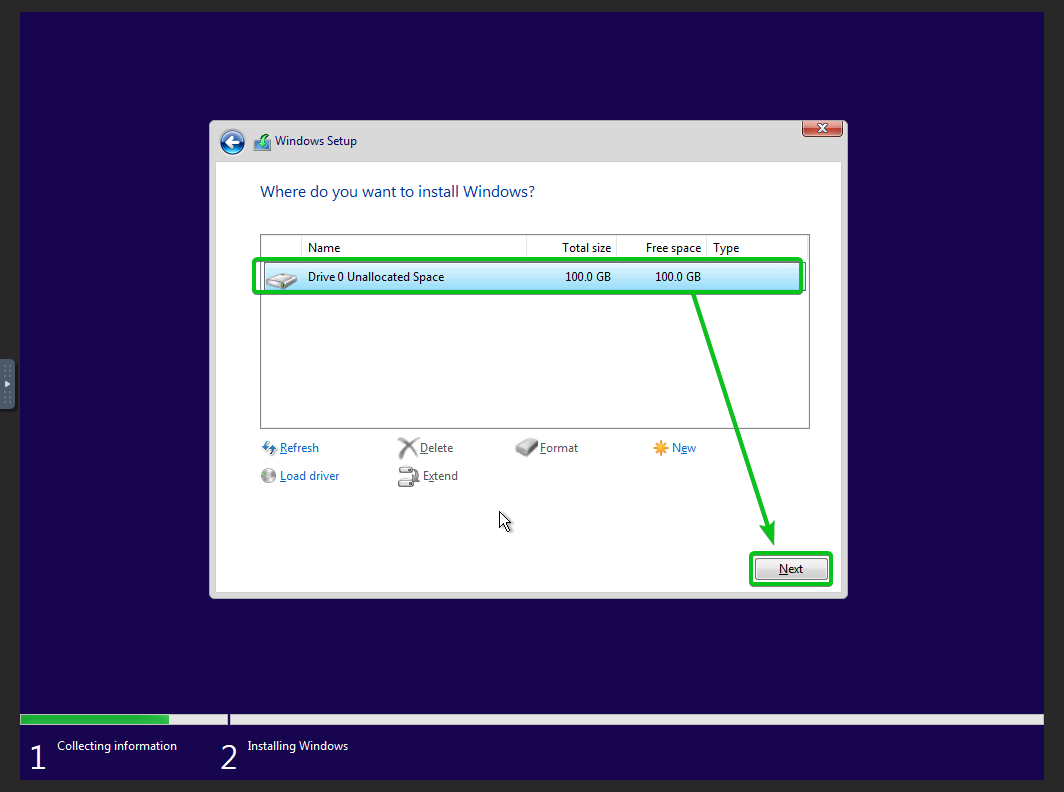
Task: Close the Windows Setup dialog
Action: coord(822,128)
